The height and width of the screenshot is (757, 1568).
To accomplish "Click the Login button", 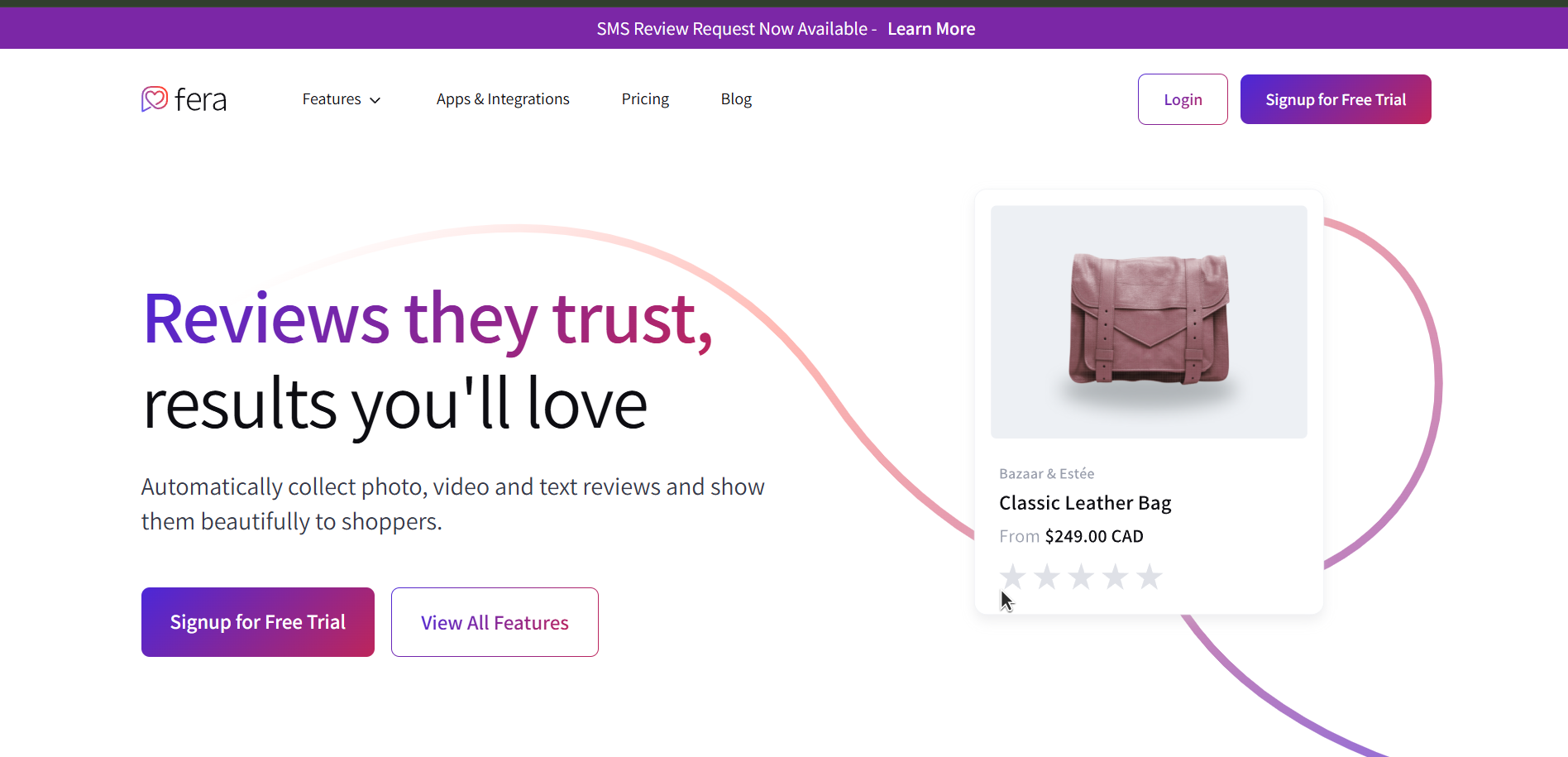I will tap(1183, 99).
